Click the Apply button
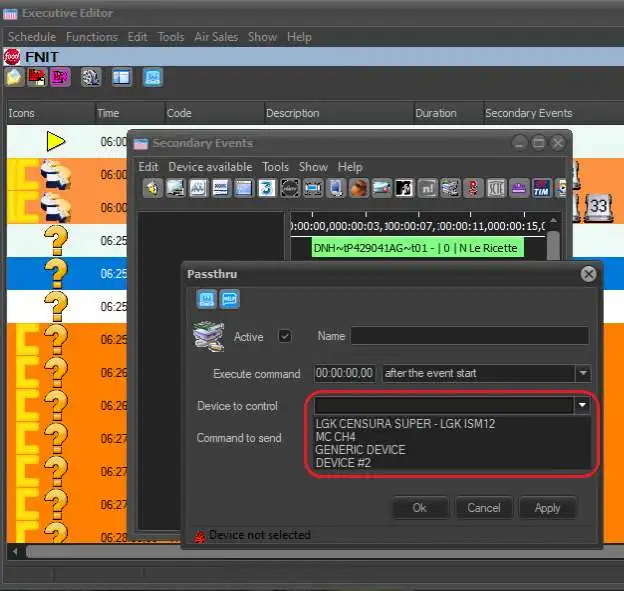 click(547, 508)
